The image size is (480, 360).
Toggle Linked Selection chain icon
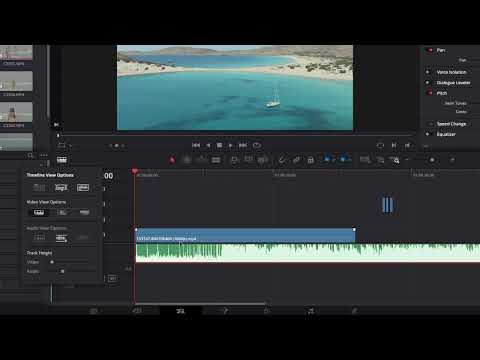point(296,160)
